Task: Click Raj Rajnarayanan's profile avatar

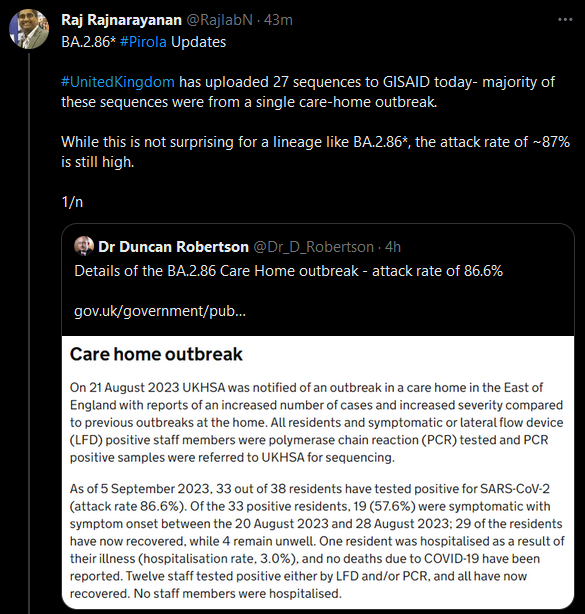Action: click(29, 29)
